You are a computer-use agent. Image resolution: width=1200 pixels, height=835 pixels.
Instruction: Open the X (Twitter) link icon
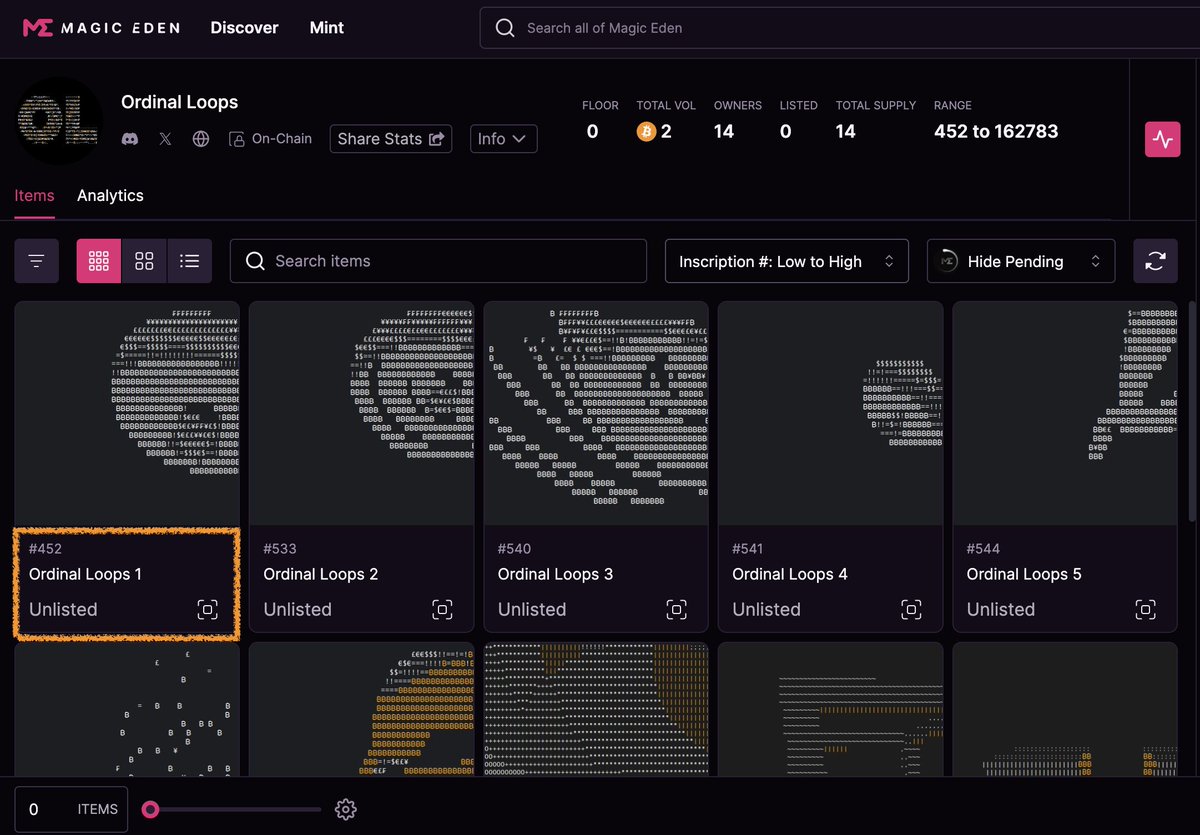(x=165, y=139)
